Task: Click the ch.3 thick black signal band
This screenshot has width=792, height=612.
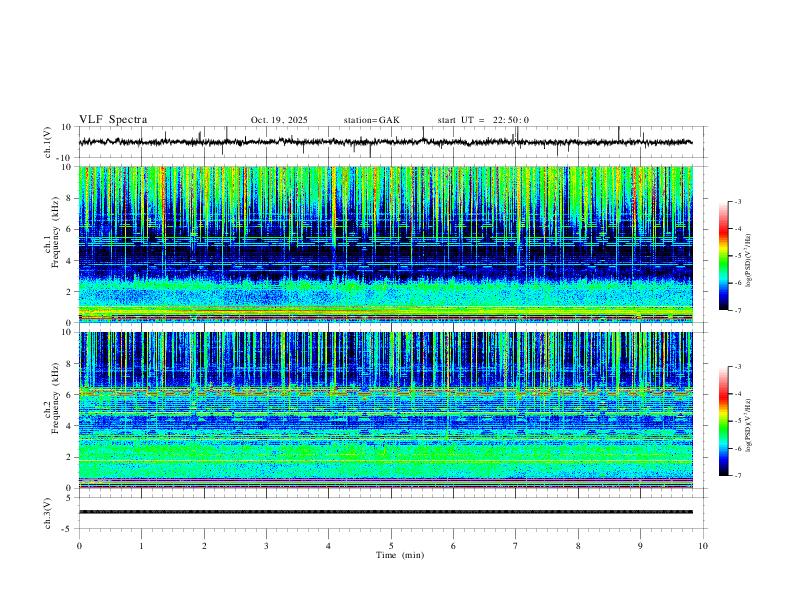Action: (385, 512)
